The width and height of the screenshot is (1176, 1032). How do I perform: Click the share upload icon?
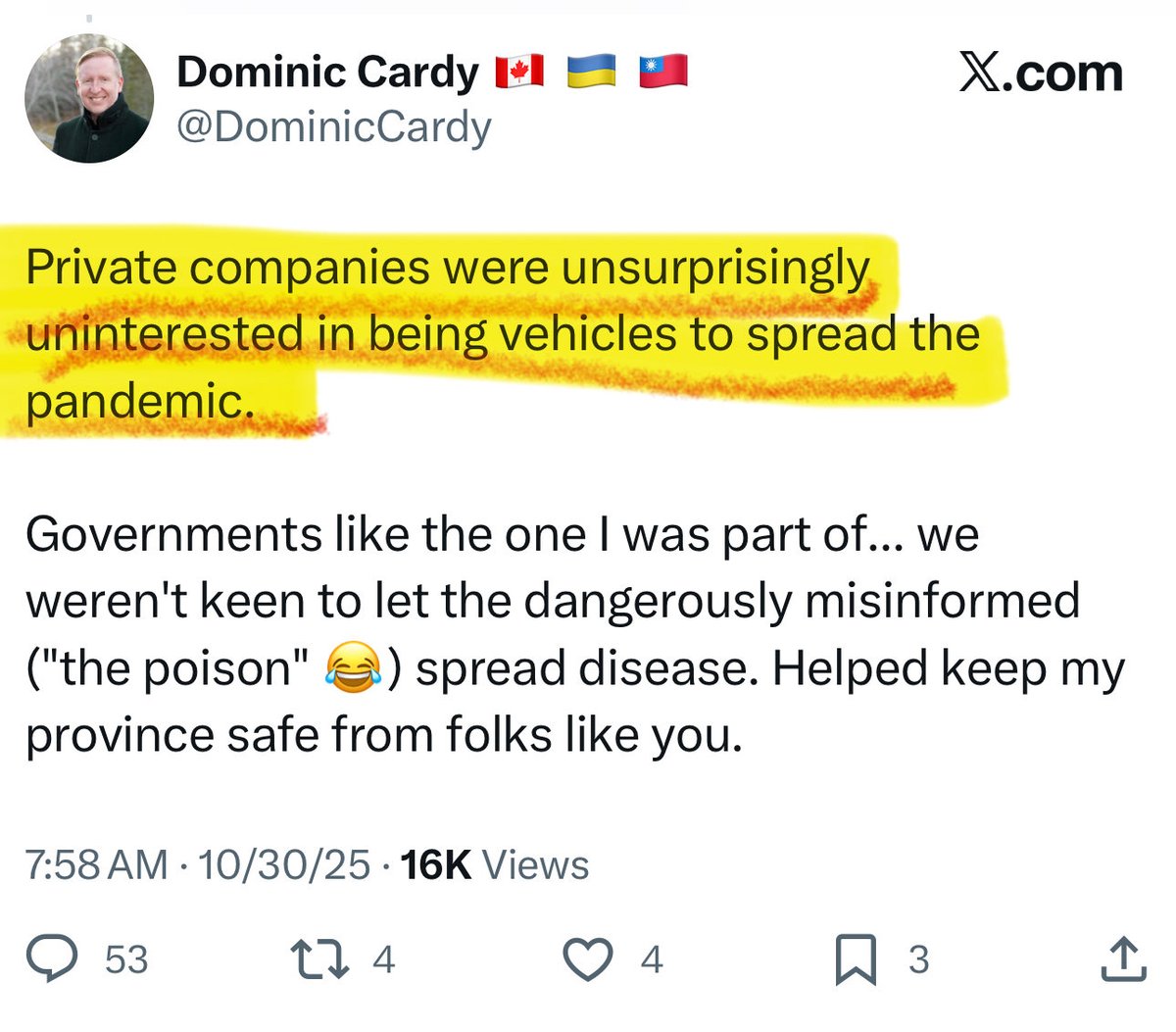[1123, 958]
